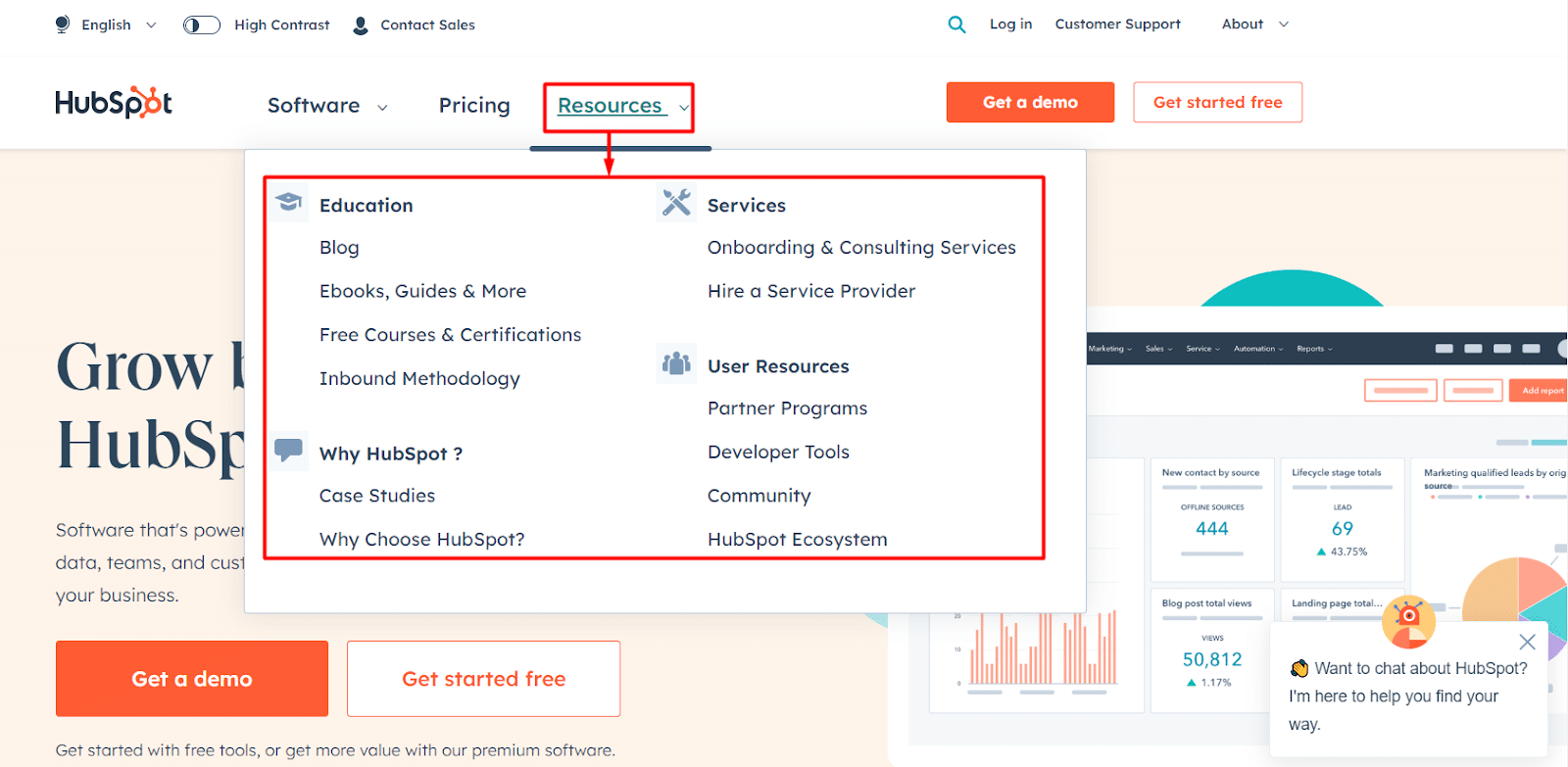Click the Resources menu item
The height and width of the screenshot is (767, 1568).
pyautogui.click(x=611, y=106)
